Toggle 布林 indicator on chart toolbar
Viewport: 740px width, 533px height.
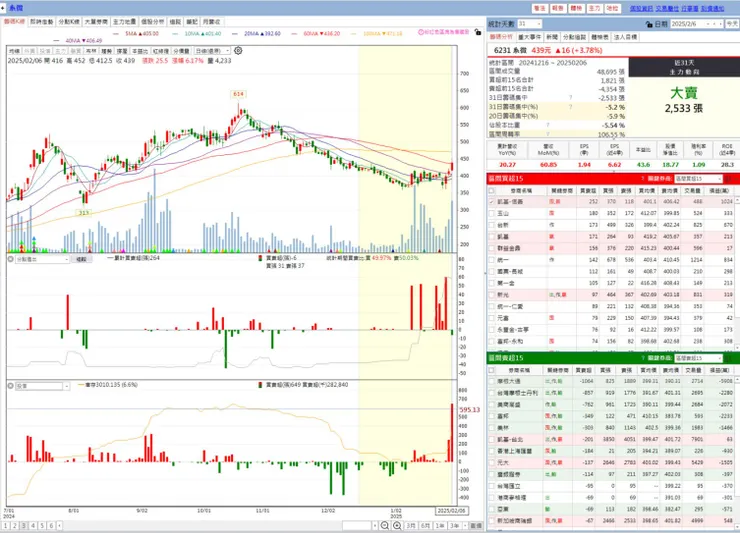point(91,51)
